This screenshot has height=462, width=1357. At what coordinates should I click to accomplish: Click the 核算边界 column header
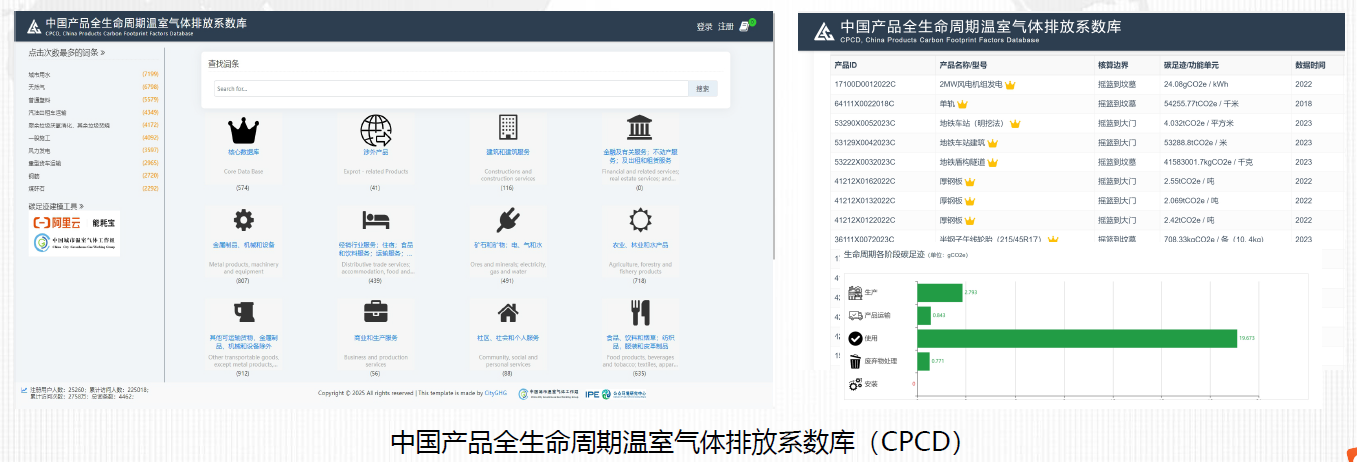click(x=1113, y=65)
